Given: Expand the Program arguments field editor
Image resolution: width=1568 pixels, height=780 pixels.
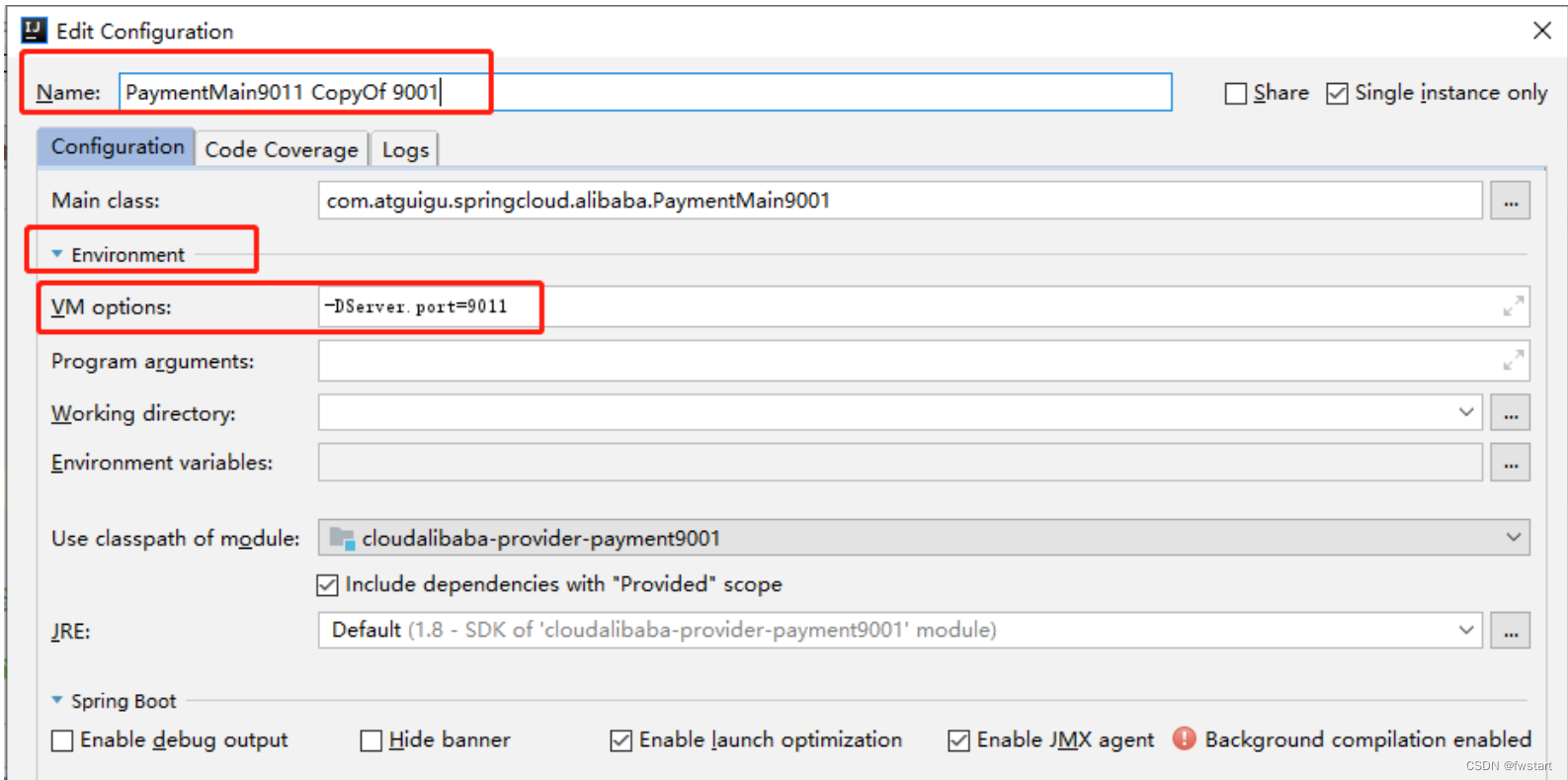Looking at the screenshot, I should 1513,360.
